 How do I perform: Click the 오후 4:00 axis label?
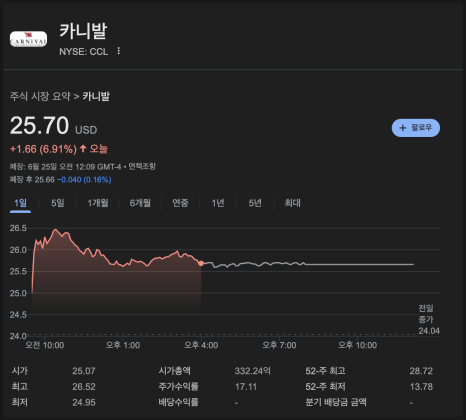(201, 345)
